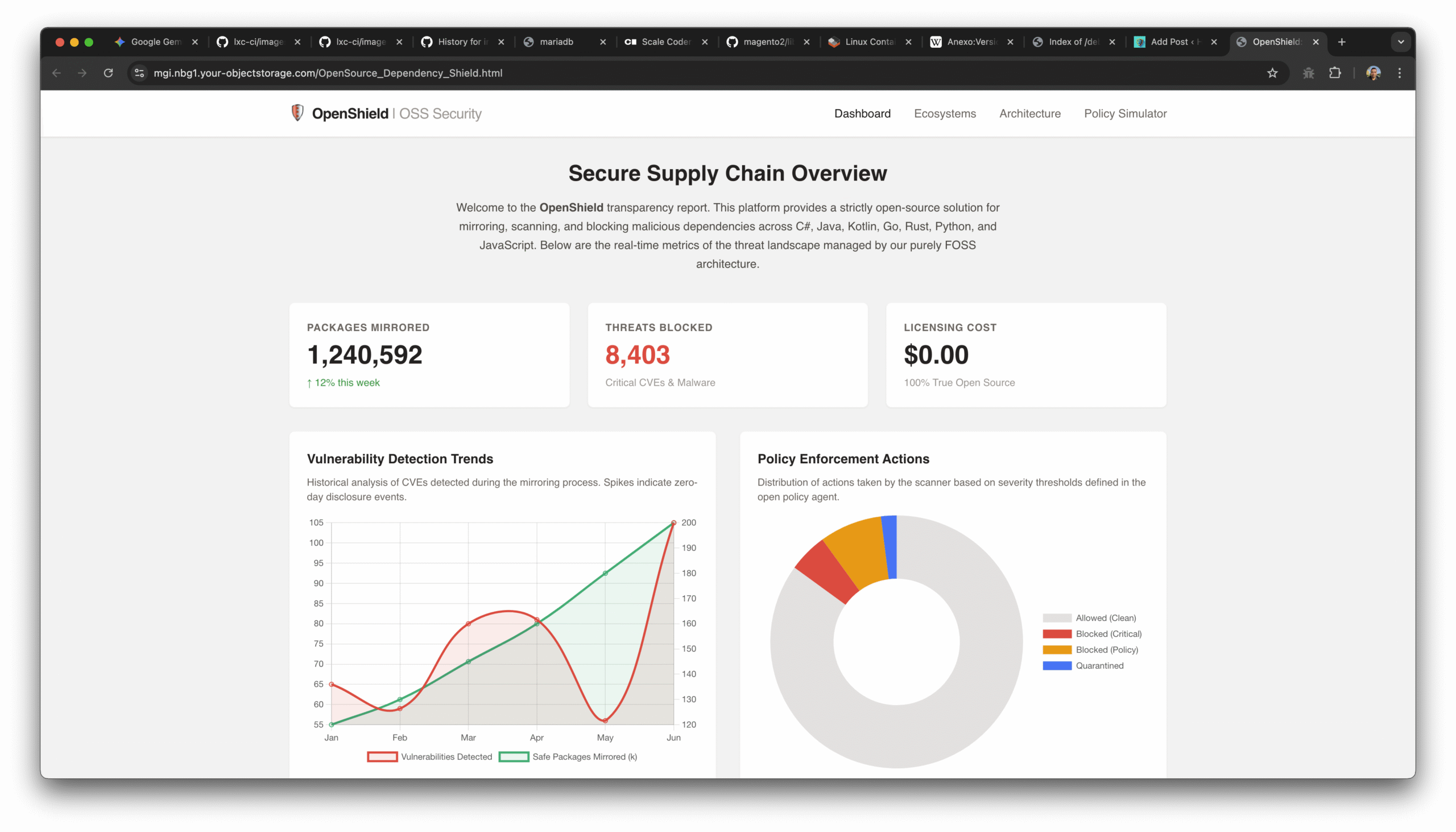
Task: Navigate to the Ecosystems section
Action: pos(944,113)
